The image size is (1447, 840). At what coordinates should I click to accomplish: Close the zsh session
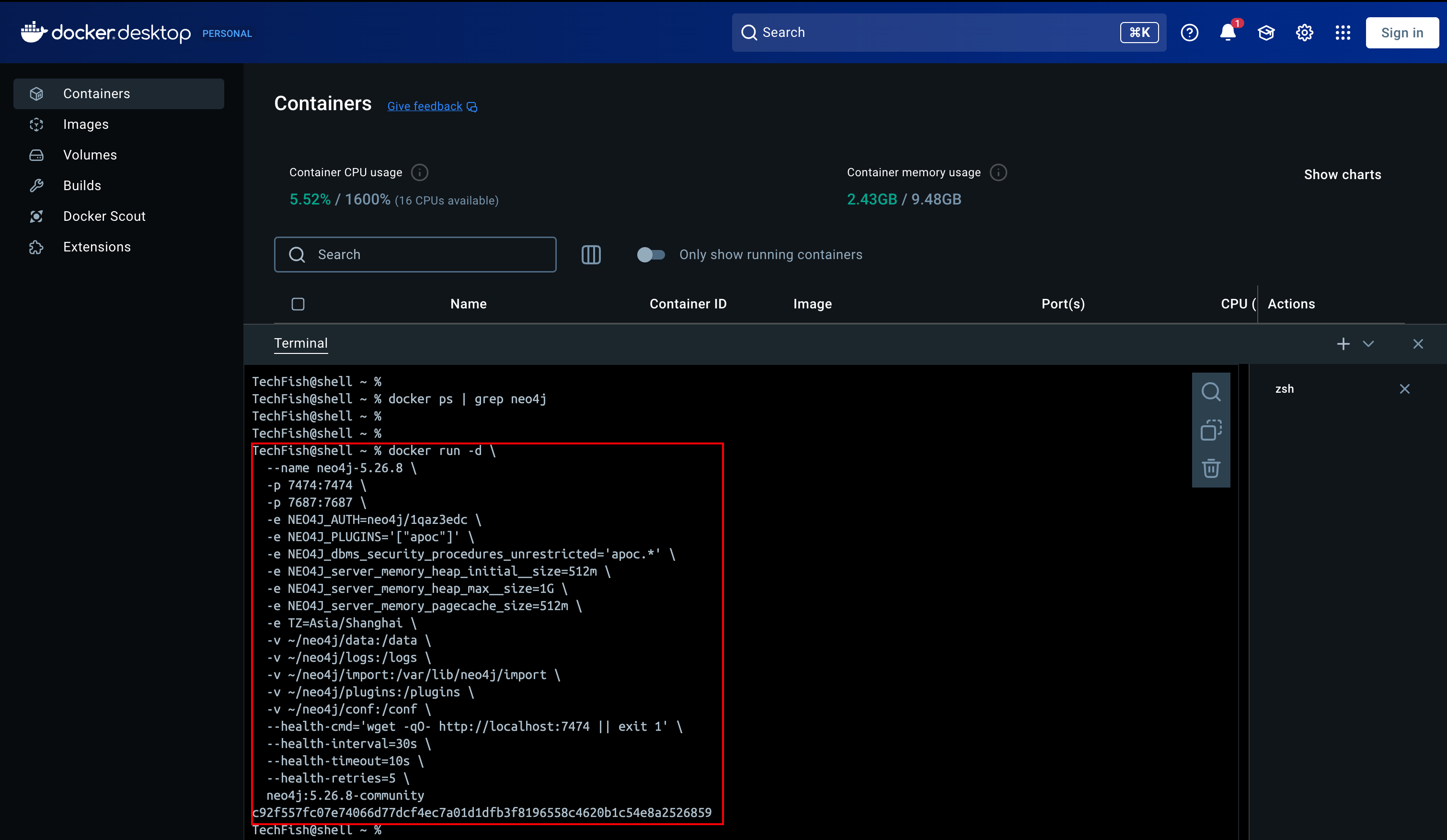coord(1404,389)
